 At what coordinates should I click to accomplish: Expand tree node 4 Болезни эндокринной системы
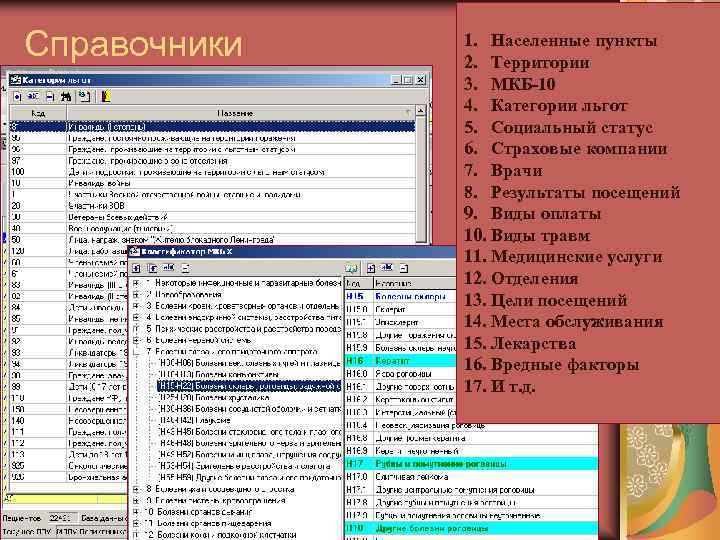point(136,318)
